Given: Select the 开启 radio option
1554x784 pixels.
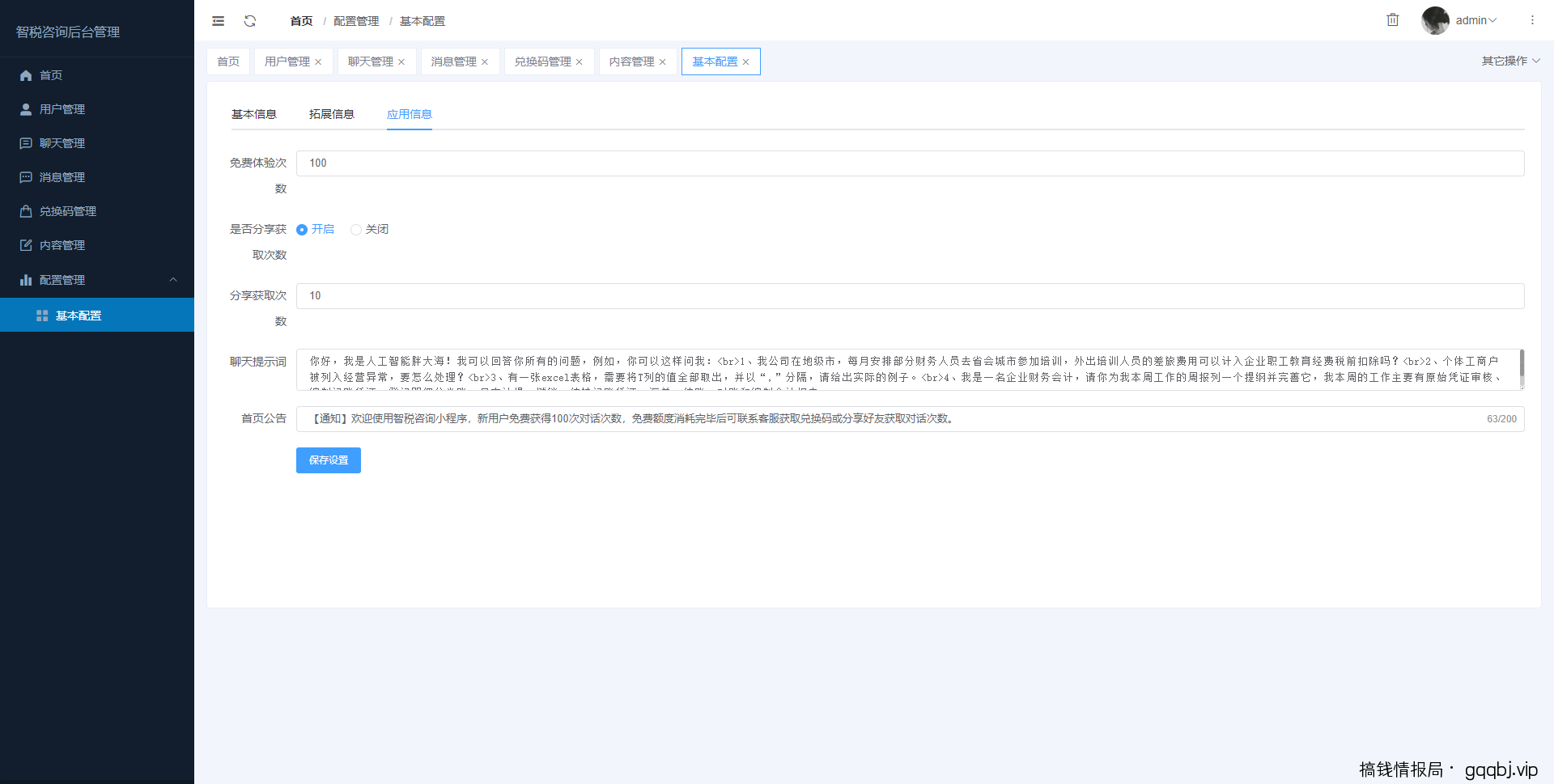Looking at the screenshot, I should point(302,230).
